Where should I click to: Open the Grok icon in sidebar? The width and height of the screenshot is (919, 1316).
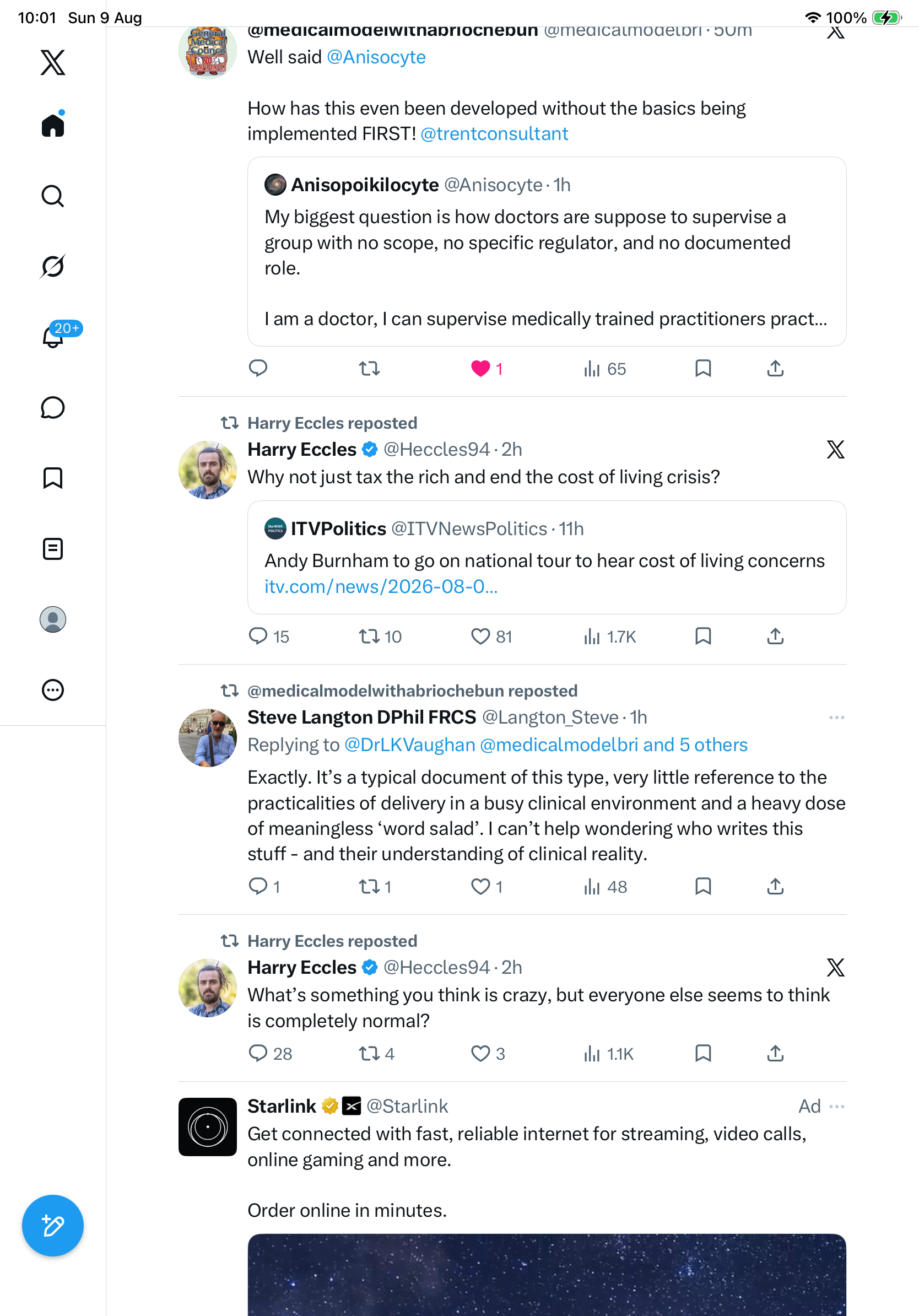(x=53, y=267)
